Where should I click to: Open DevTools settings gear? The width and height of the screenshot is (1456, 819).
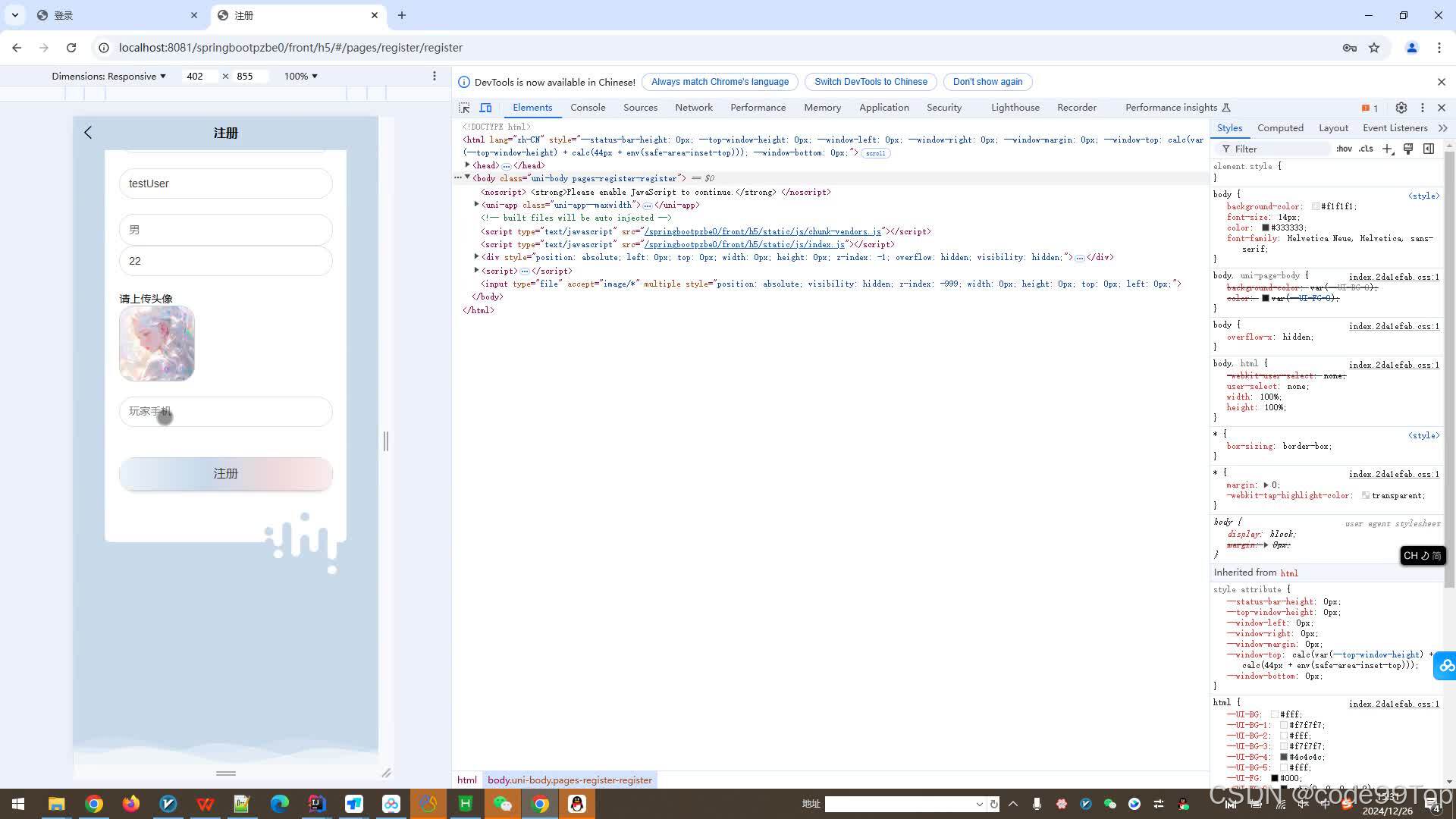[1401, 108]
